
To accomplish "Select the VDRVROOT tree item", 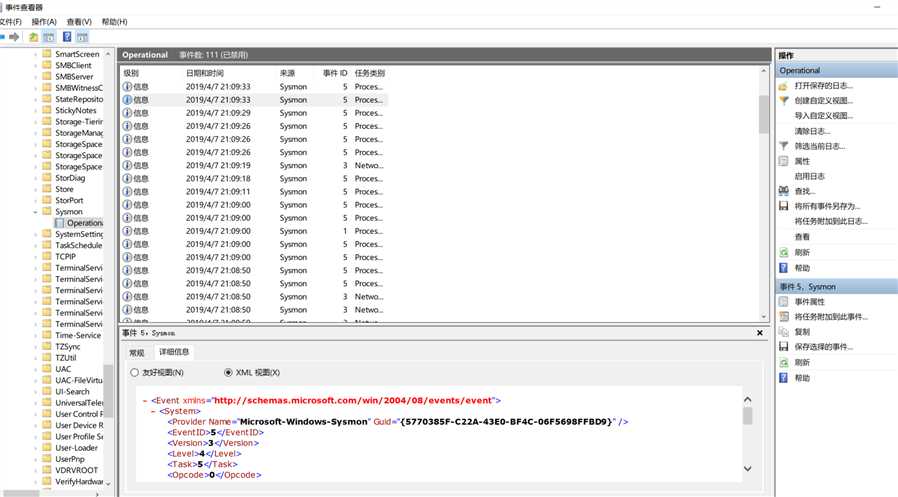I will pos(77,470).
